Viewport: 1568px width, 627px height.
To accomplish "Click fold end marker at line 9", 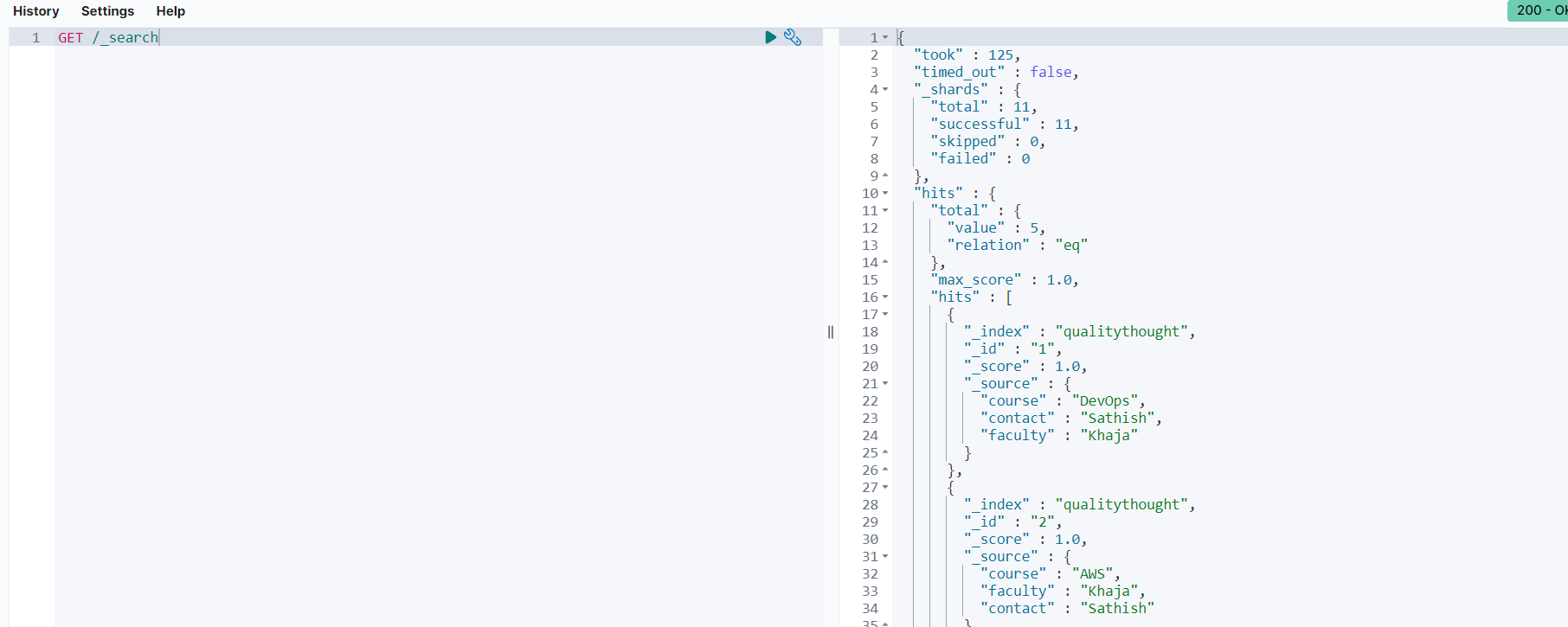I will point(885,176).
